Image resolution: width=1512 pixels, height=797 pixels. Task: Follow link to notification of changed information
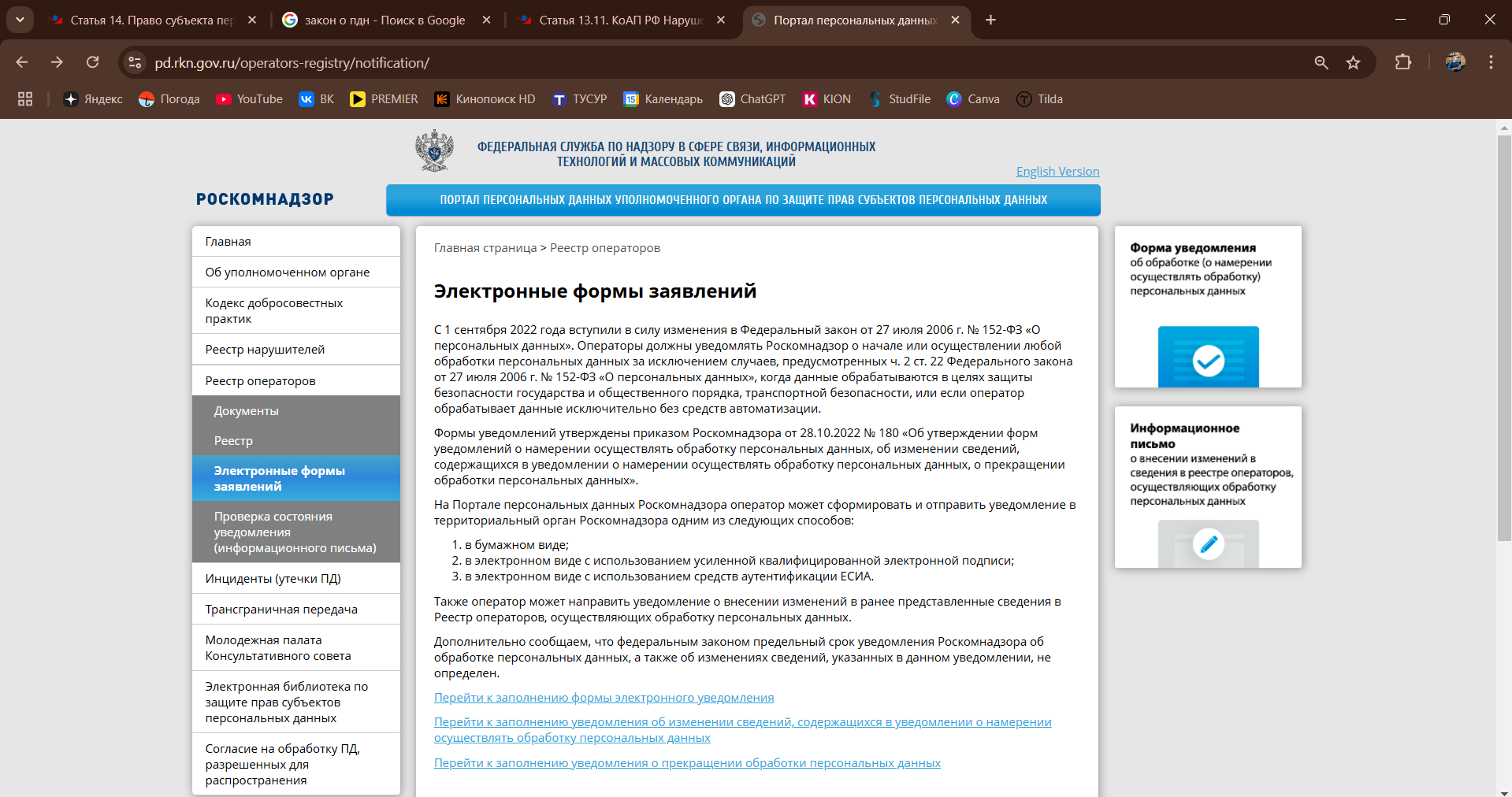pyautogui.click(x=742, y=730)
